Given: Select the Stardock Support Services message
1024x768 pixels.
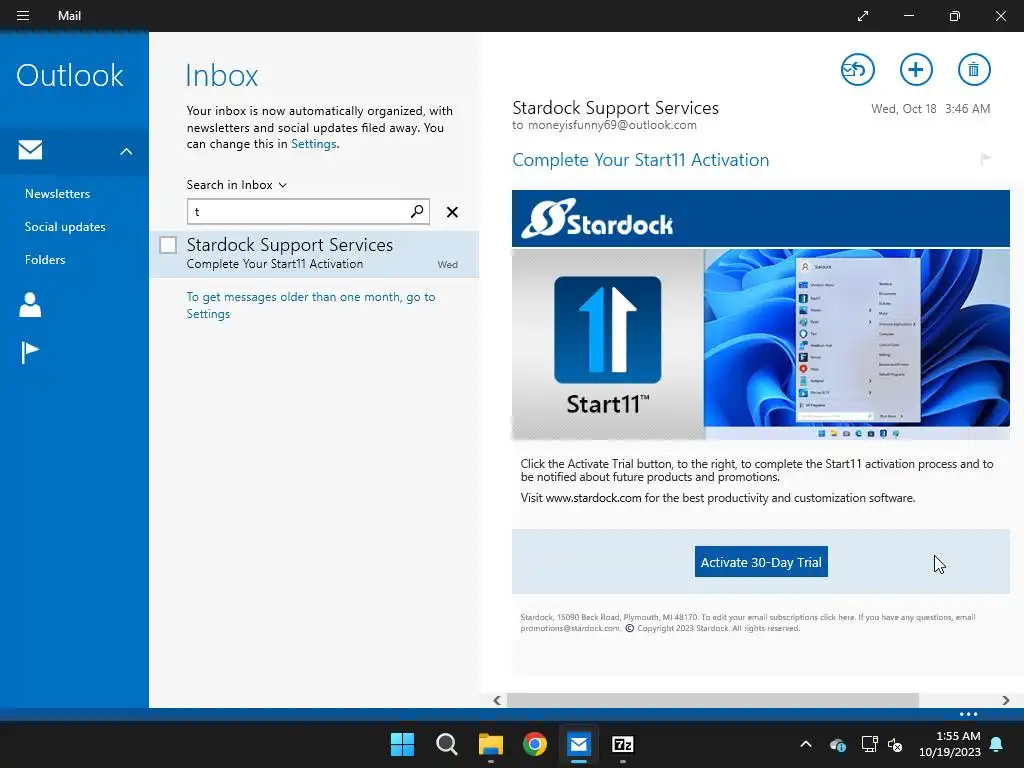Looking at the screenshot, I should 314,254.
